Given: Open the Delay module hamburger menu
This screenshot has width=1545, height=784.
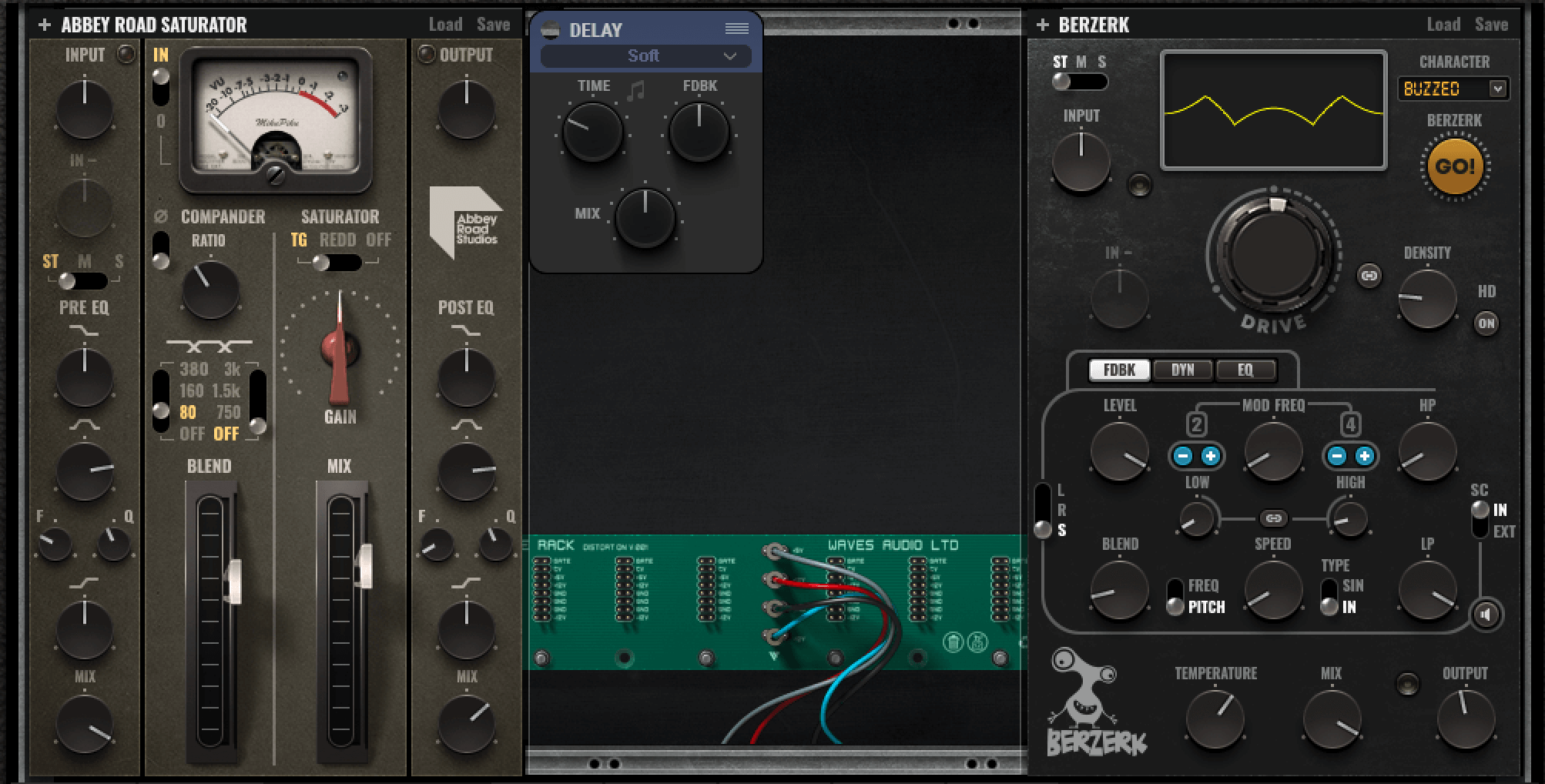Looking at the screenshot, I should point(737,29).
